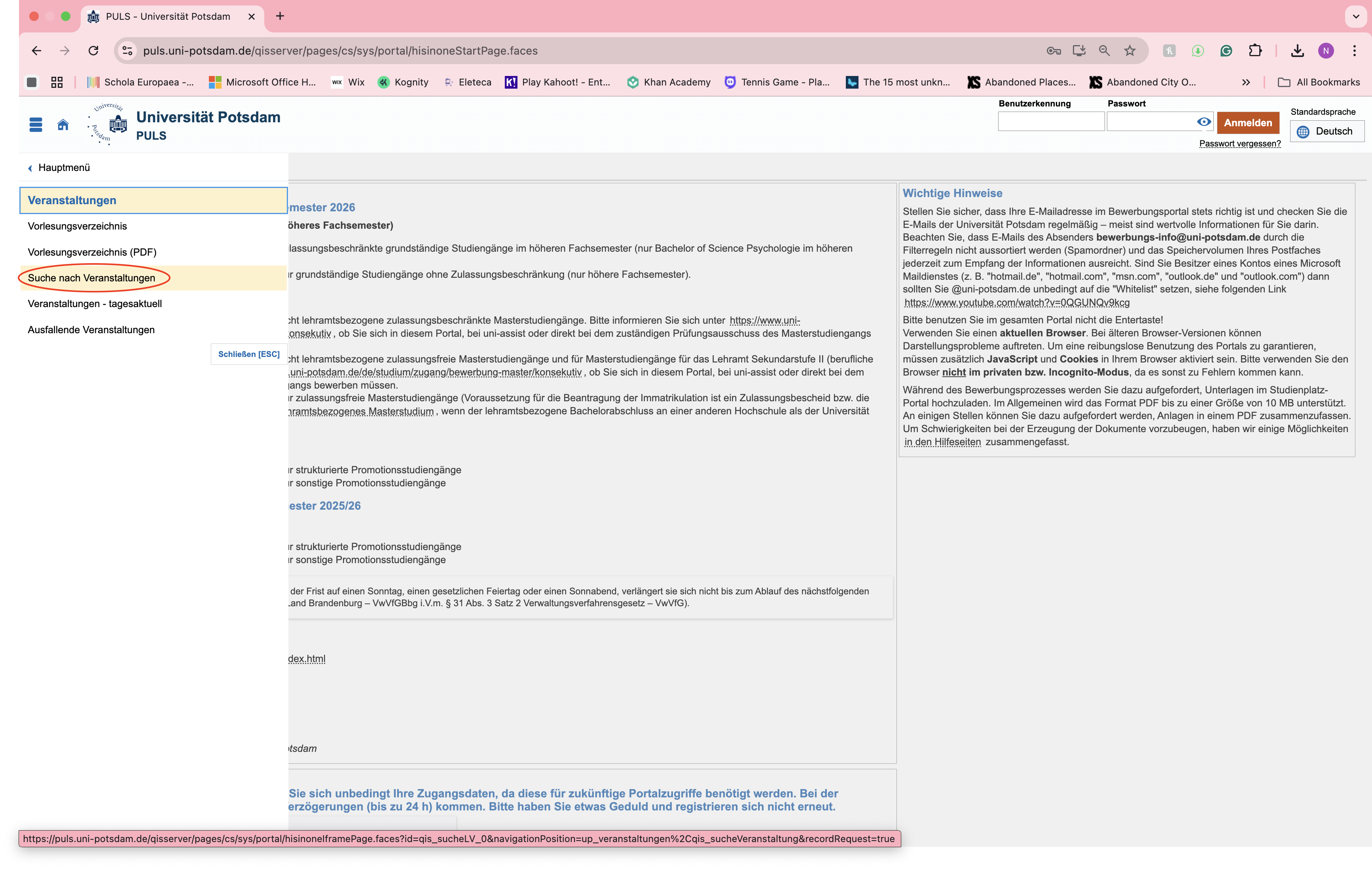Bookmark page with star icon
1372x869 pixels.
pos(1129,51)
